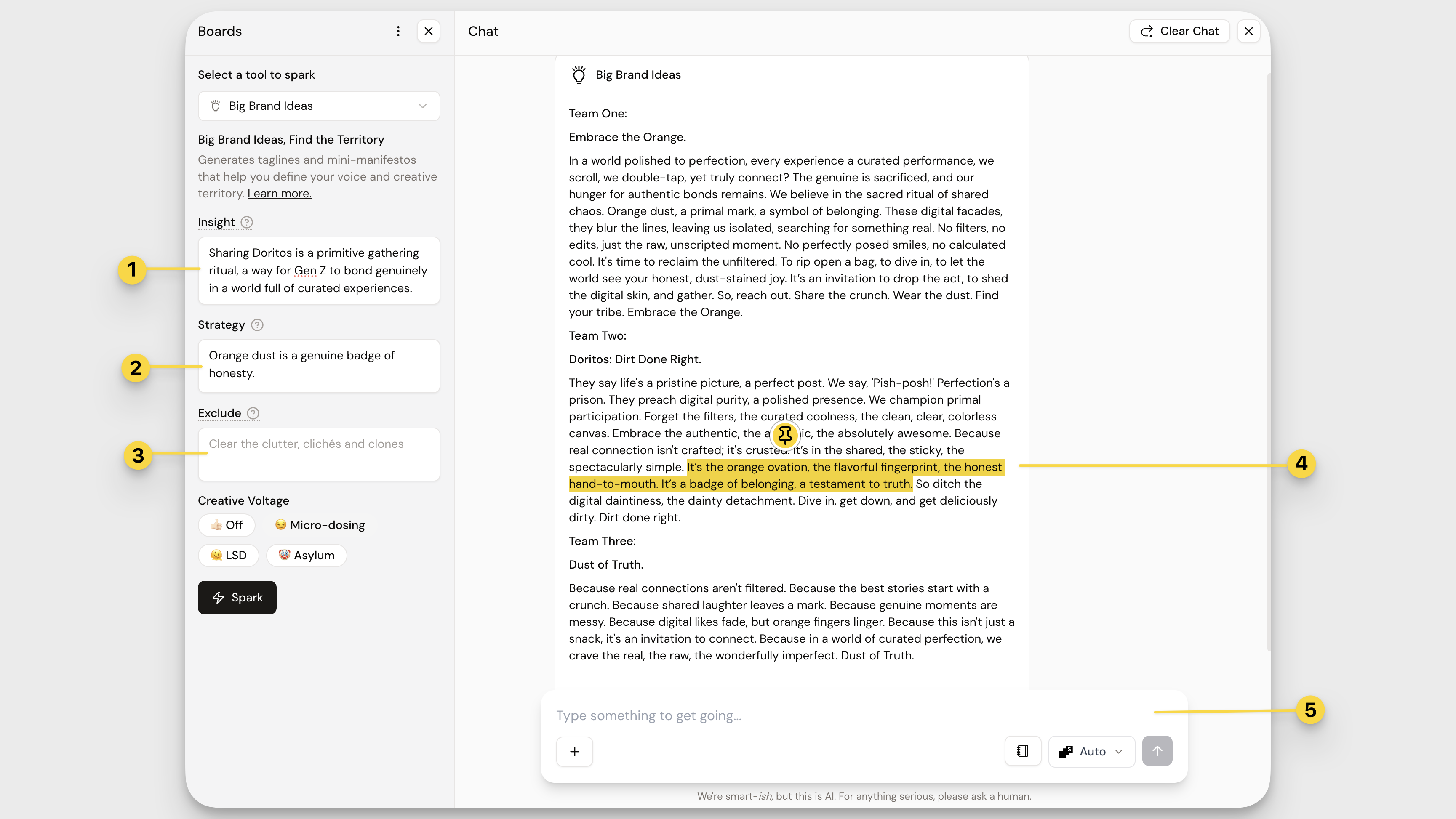
Task: Click the Clear Chat button
Action: 1179,31
